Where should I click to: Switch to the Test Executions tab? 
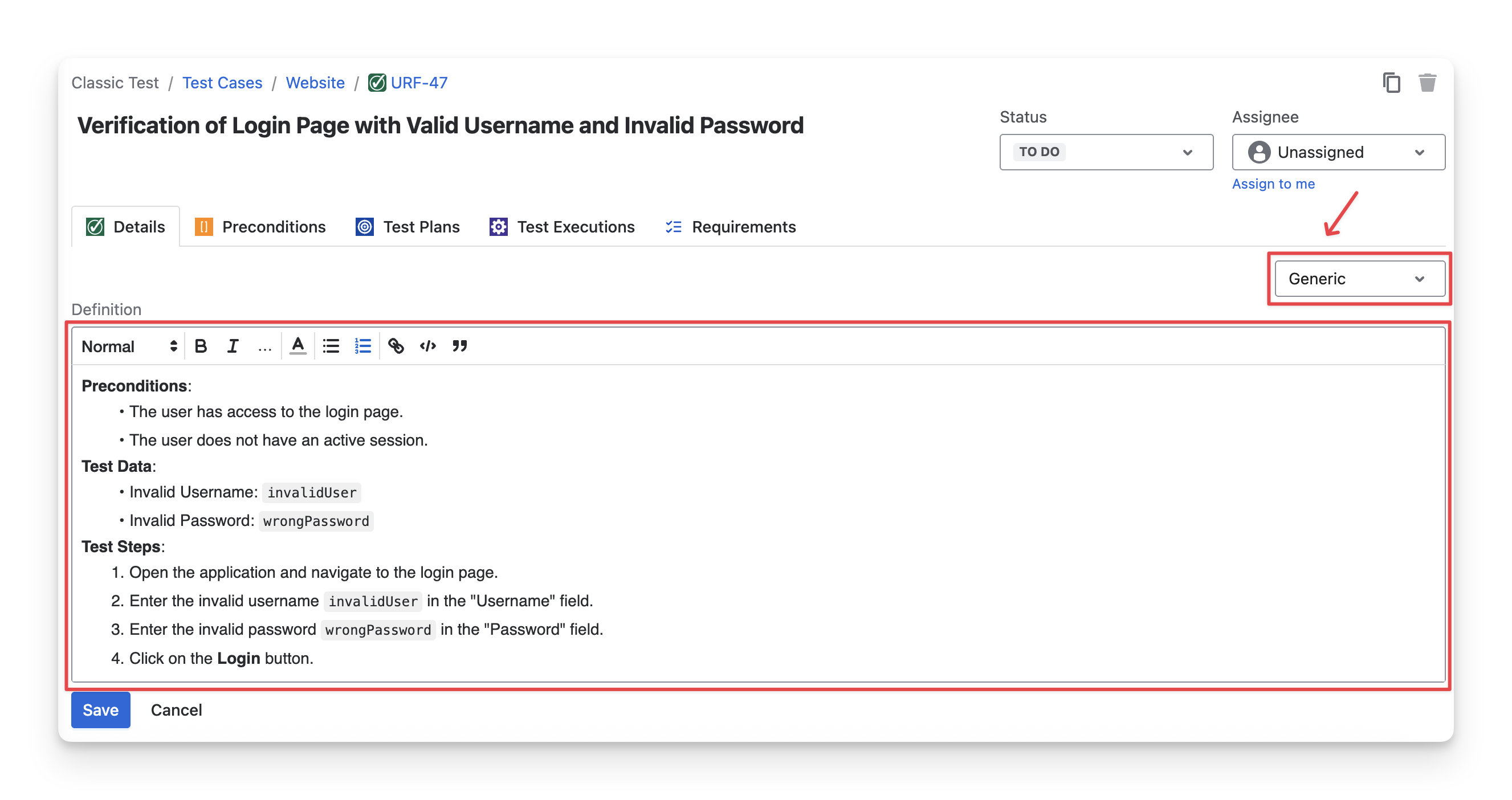coord(562,227)
